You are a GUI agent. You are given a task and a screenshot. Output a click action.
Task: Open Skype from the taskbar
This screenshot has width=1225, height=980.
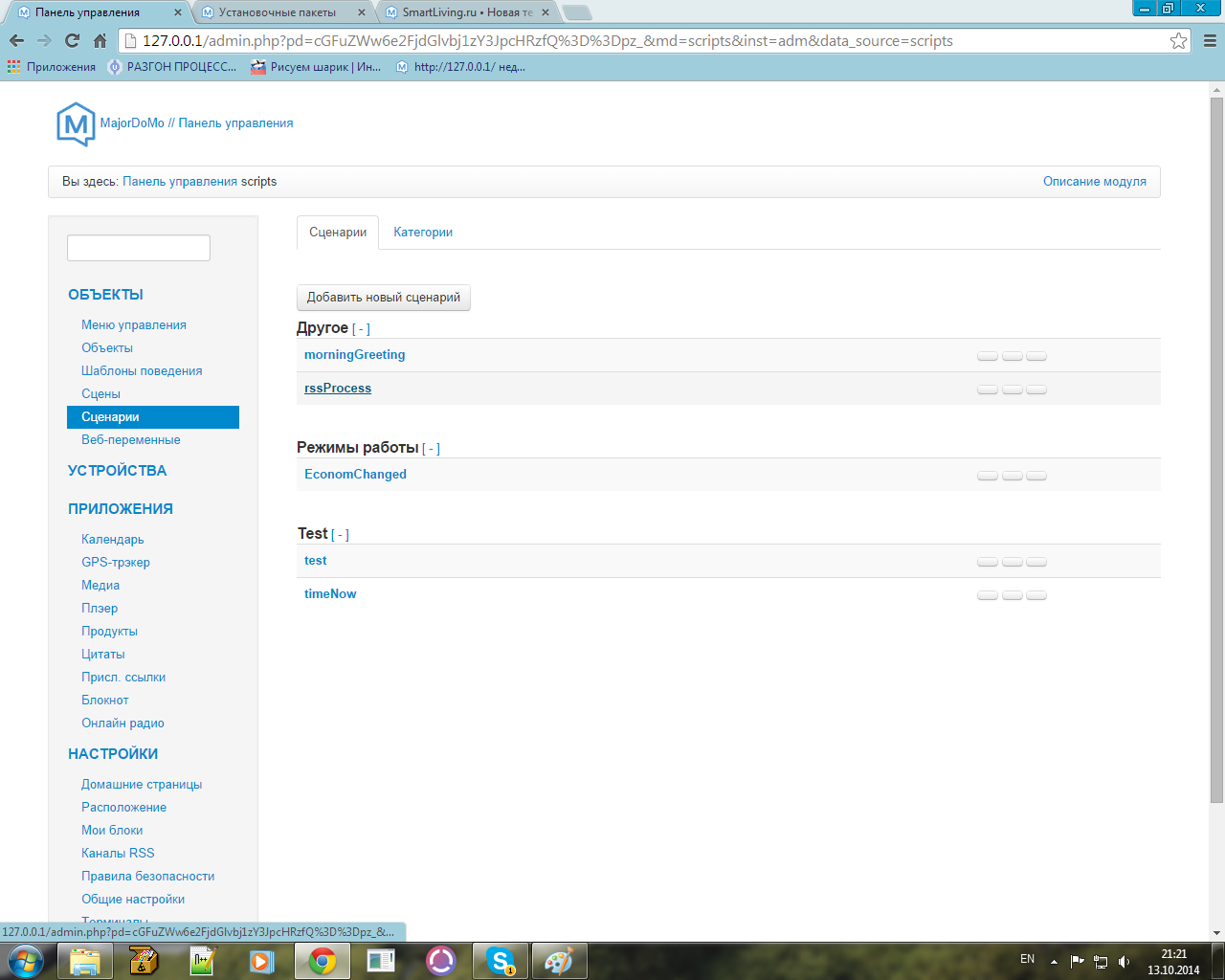[500, 961]
